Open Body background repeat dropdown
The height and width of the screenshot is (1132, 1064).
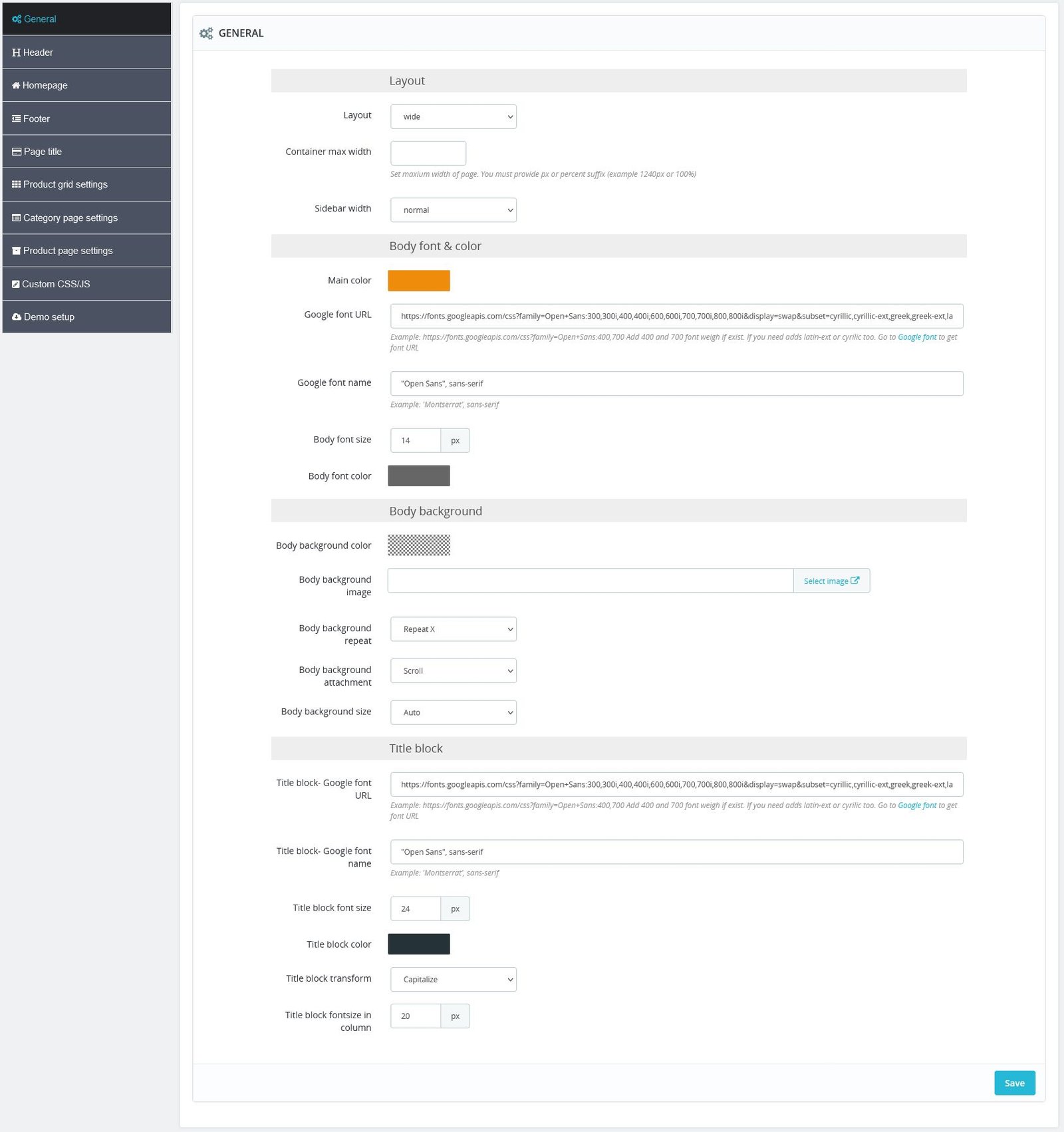pyautogui.click(x=454, y=629)
